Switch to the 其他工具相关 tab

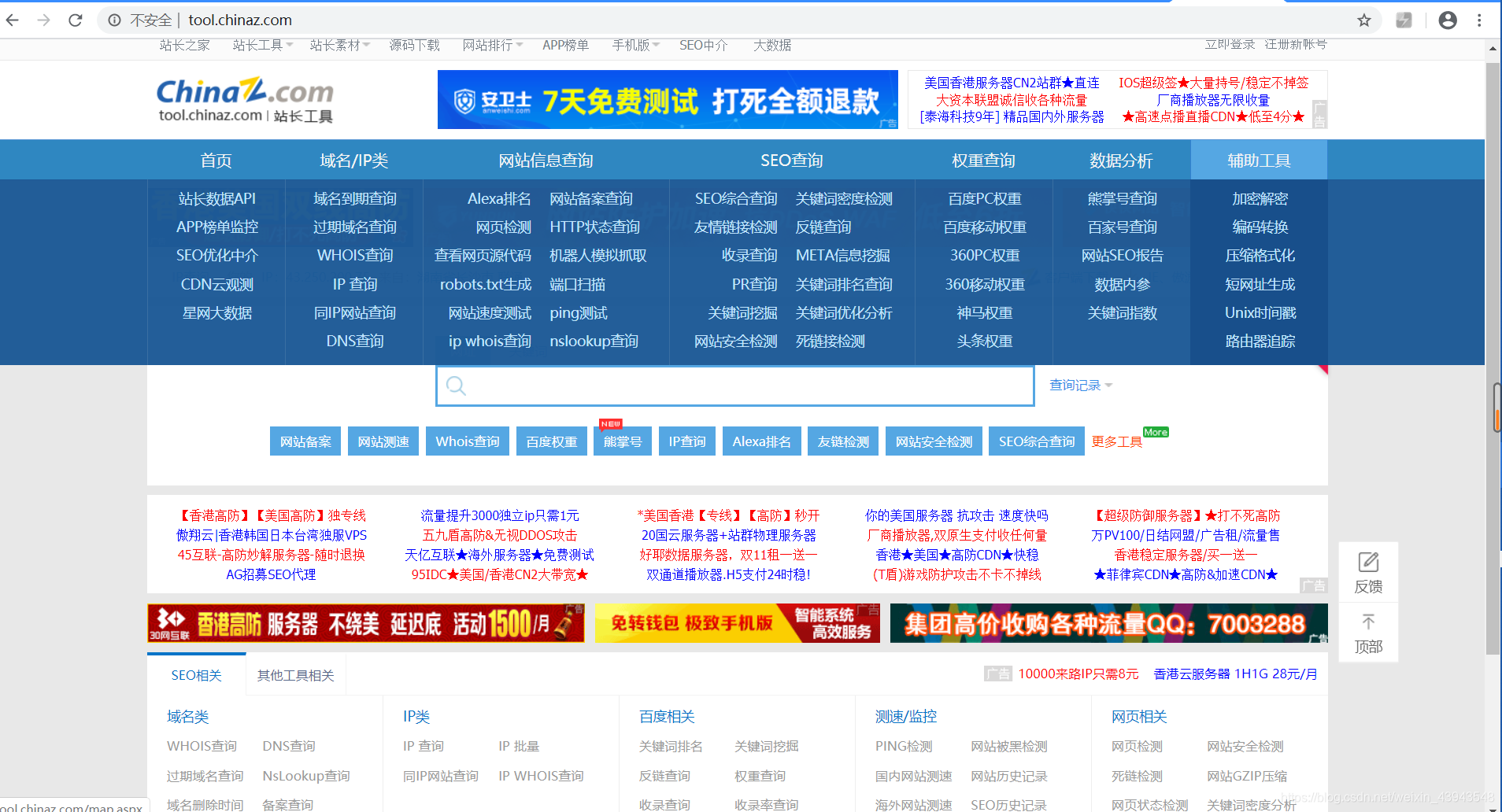[296, 676]
